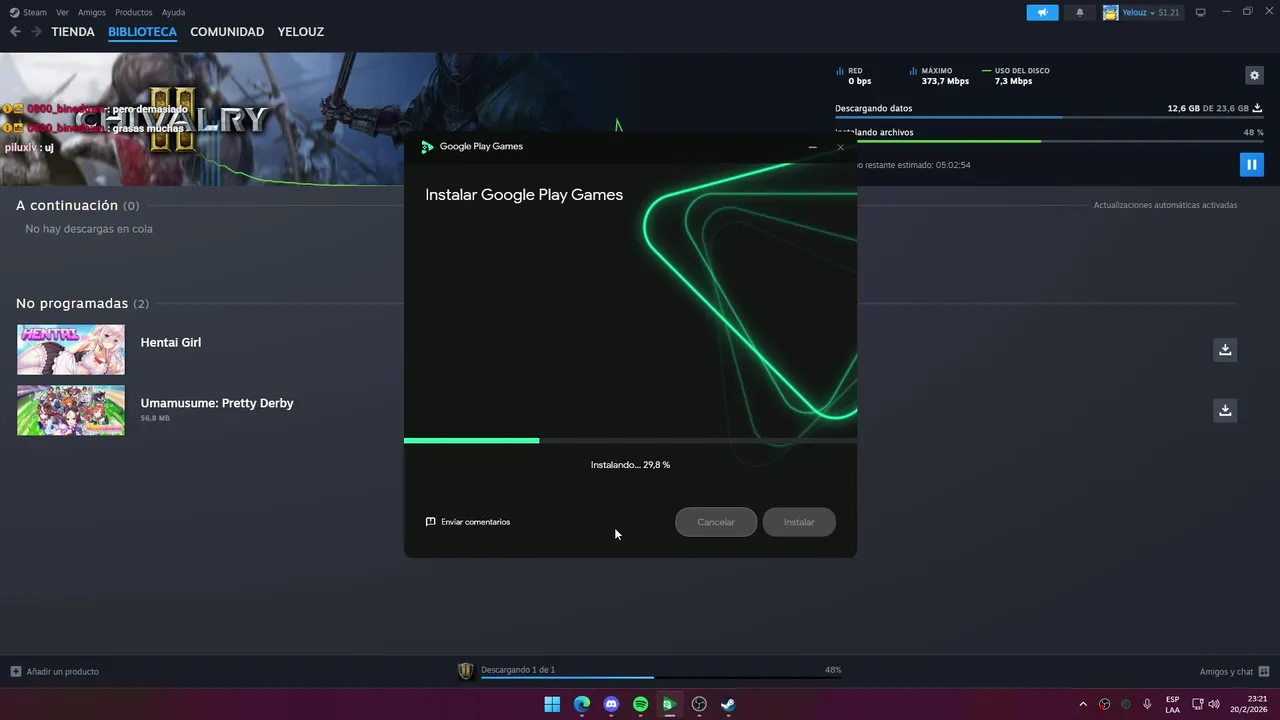
Task: Click the Google Play Games logo icon
Action: pyautogui.click(x=428, y=147)
